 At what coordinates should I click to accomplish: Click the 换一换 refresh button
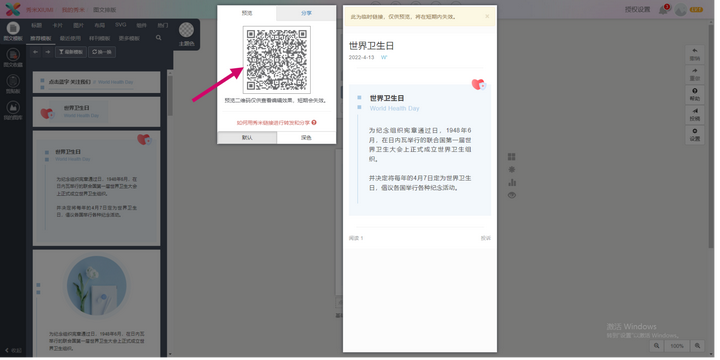point(102,52)
